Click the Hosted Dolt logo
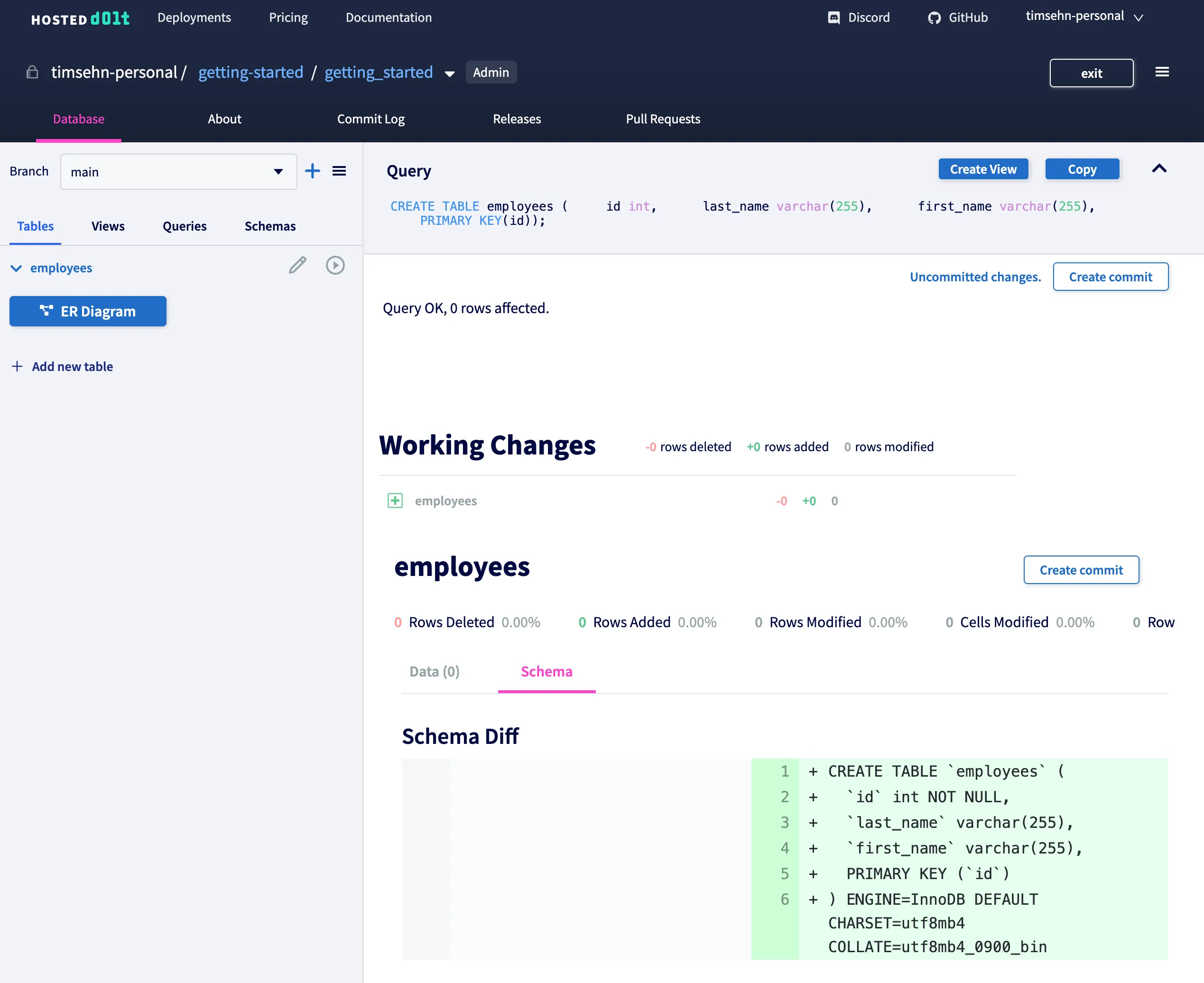The width and height of the screenshot is (1204, 983). coord(80,19)
